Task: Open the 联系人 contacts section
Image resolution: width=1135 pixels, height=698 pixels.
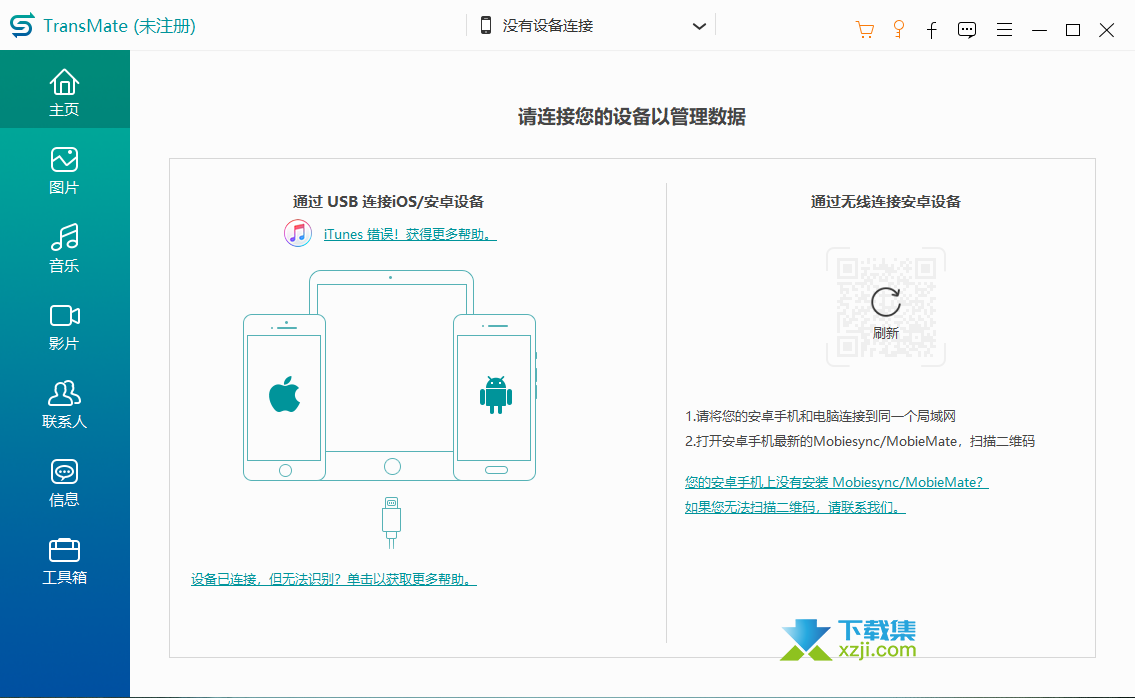Action: coord(64,404)
